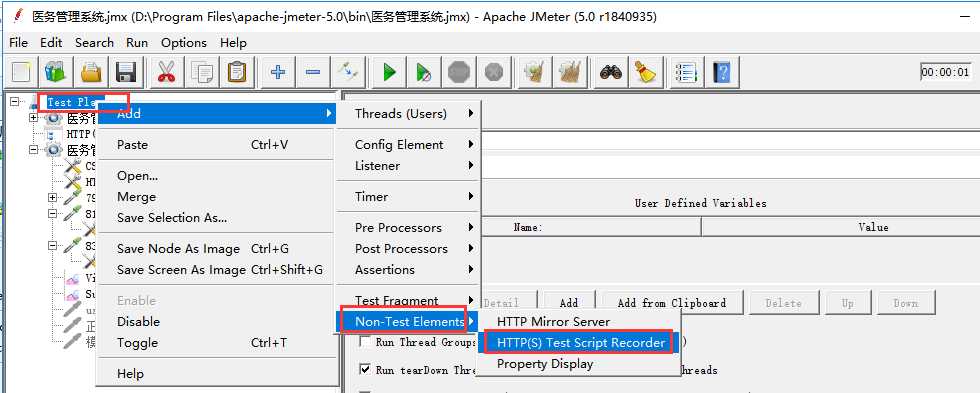Open the Listener submenu
The image size is (980, 393).
(408, 166)
